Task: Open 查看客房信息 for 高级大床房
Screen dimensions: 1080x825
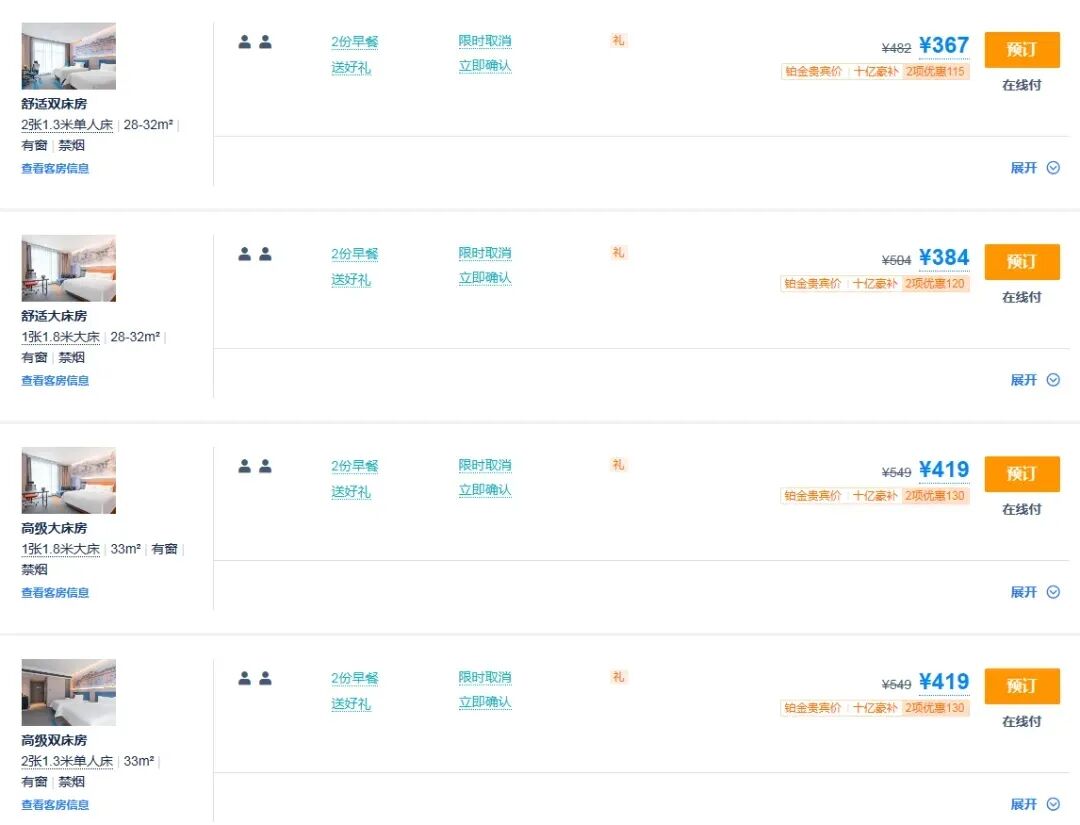Action: (x=55, y=593)
